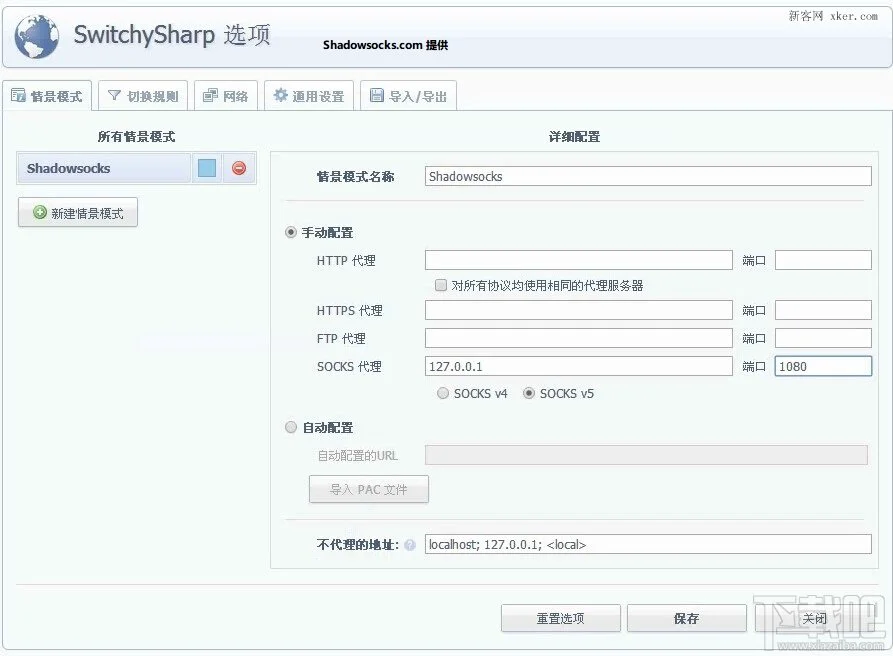893x656 pixels.
Task: Open the 网络 tab
Action: click(226, 96)
